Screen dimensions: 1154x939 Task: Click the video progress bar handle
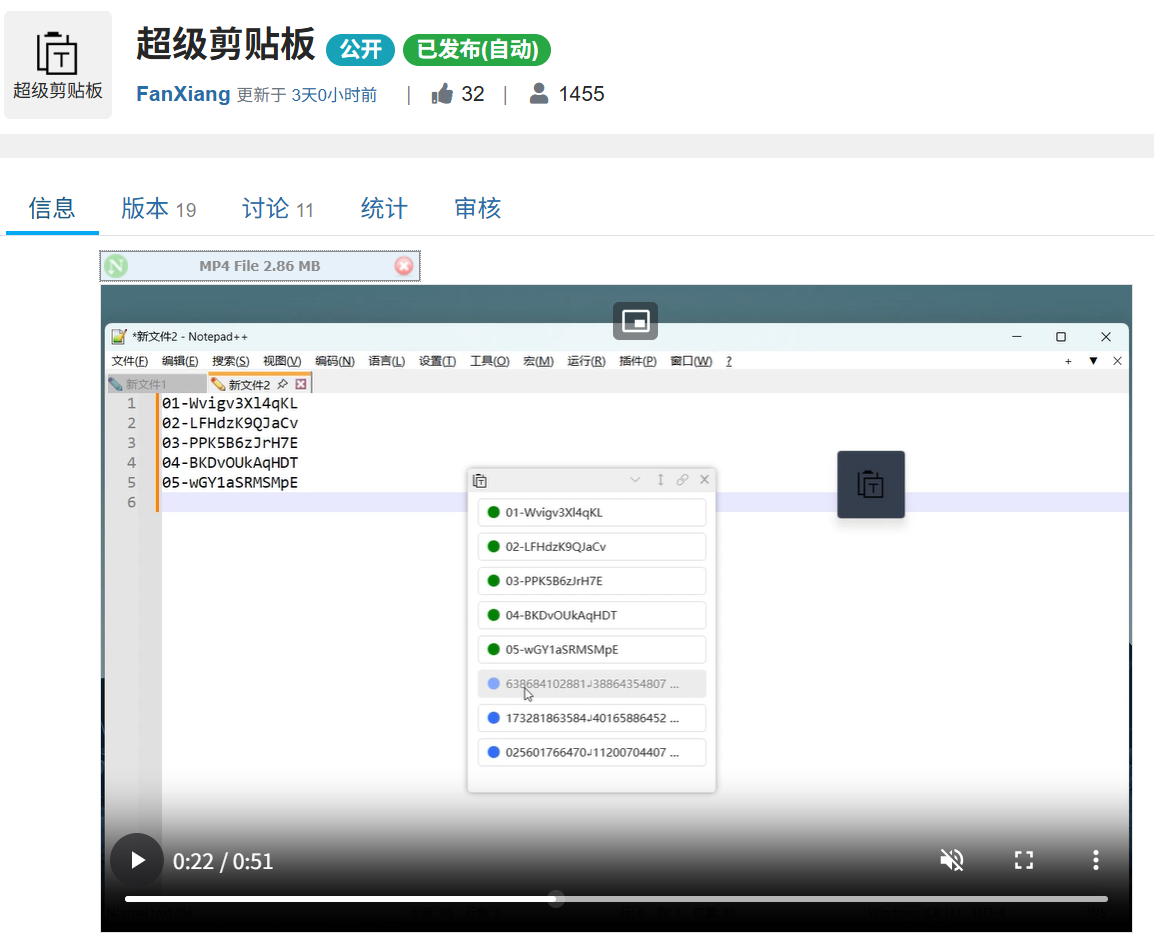click(556, 899)
